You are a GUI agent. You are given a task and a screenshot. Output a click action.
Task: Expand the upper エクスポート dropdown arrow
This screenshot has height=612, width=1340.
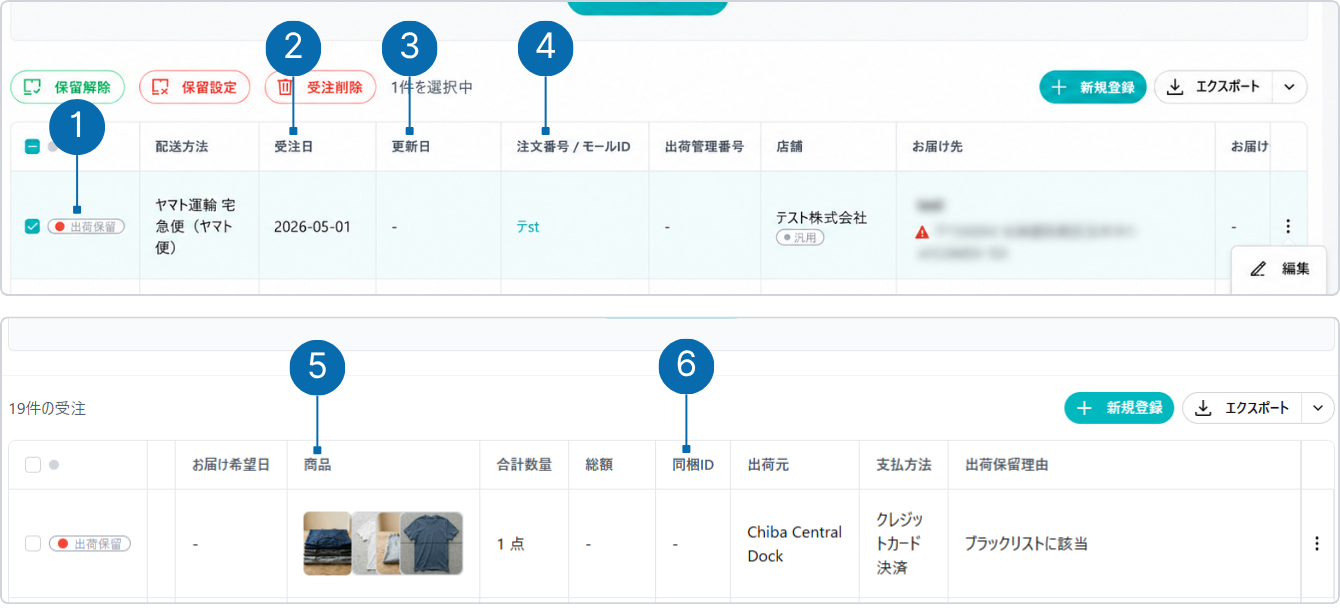[x=1289, y=87]
